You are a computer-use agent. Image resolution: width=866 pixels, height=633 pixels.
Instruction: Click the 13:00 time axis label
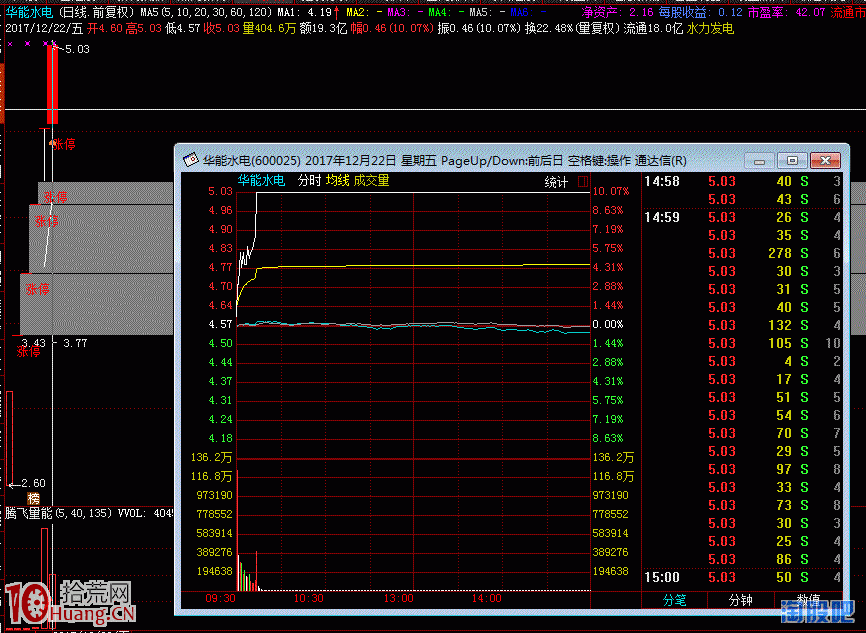(398, 598)
